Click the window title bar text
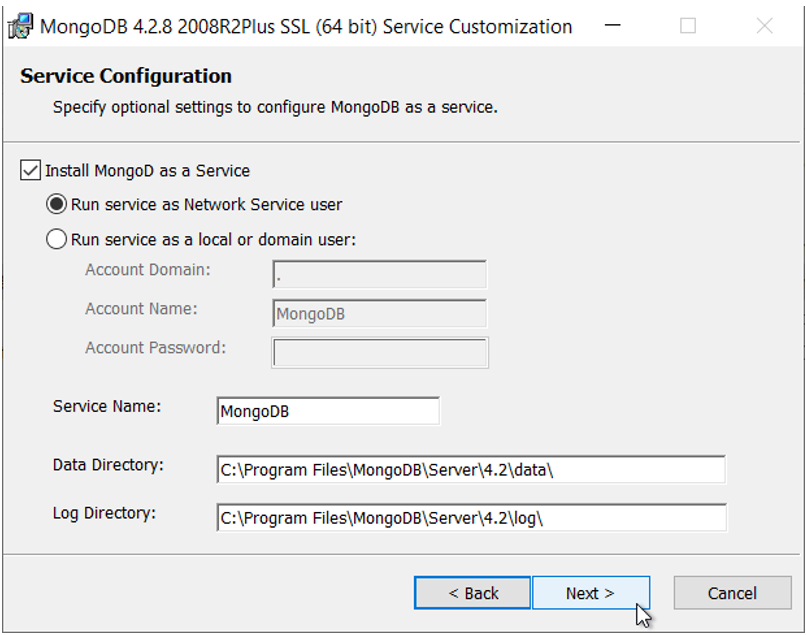The width and height of the screenshot is (806, 635). coord(306,27)
